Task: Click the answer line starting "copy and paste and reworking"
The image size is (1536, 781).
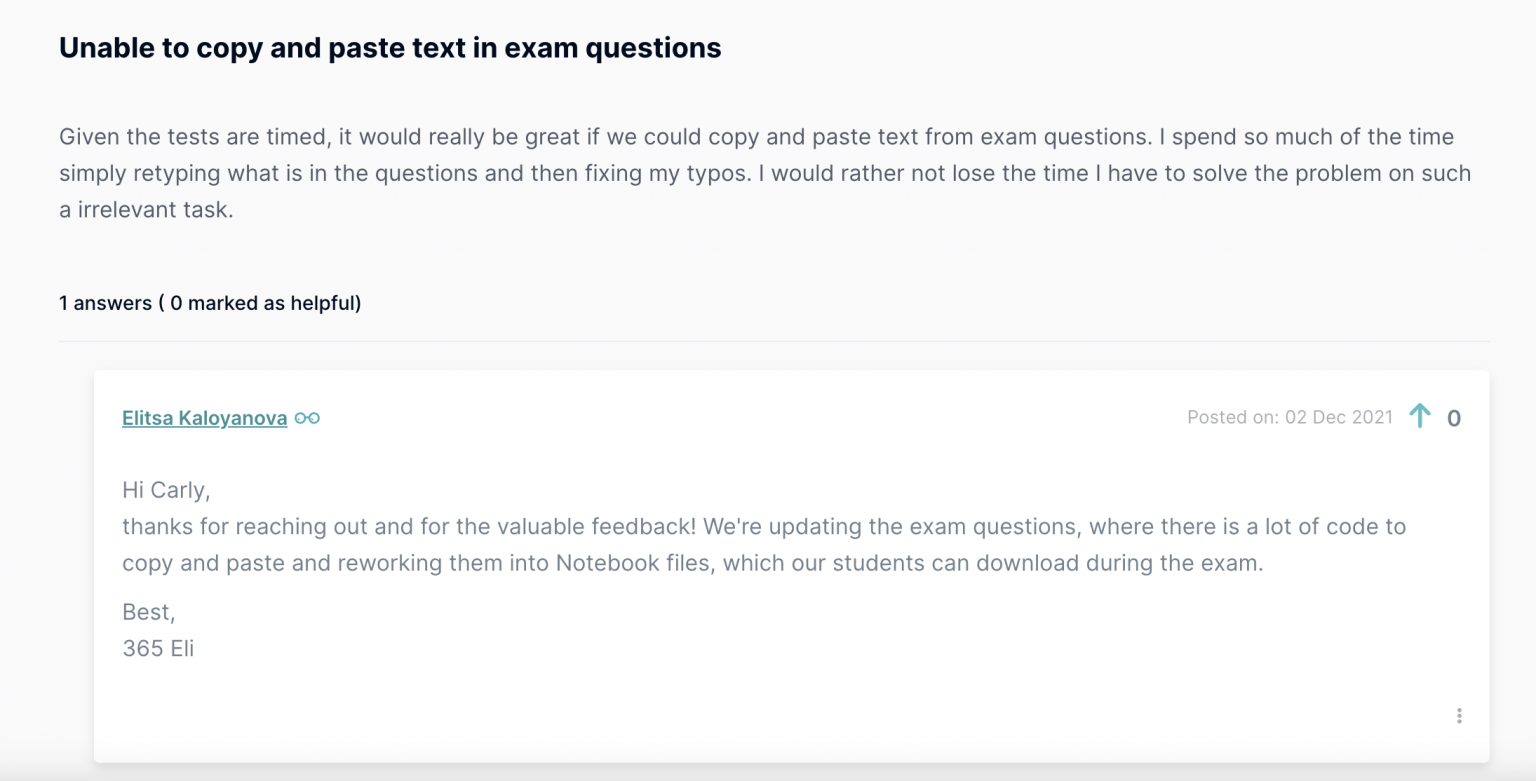Action: click(x=692, y=563)
